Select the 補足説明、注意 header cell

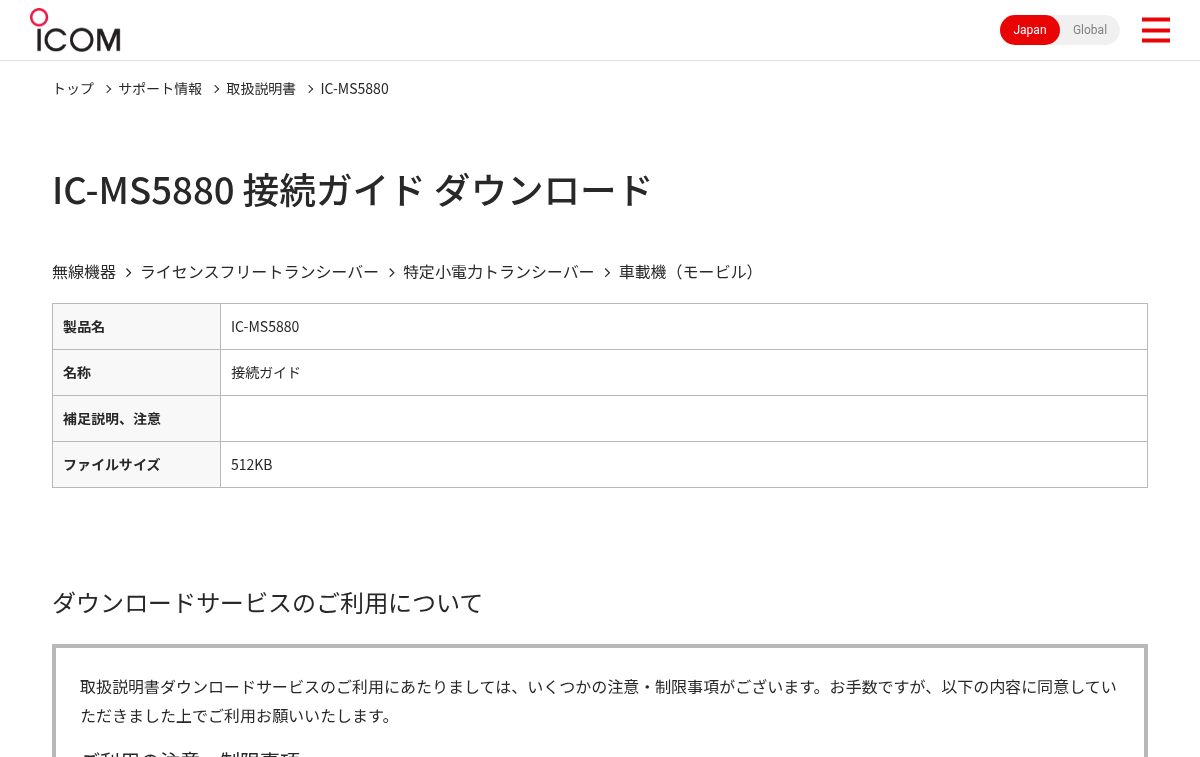[136, 419]
